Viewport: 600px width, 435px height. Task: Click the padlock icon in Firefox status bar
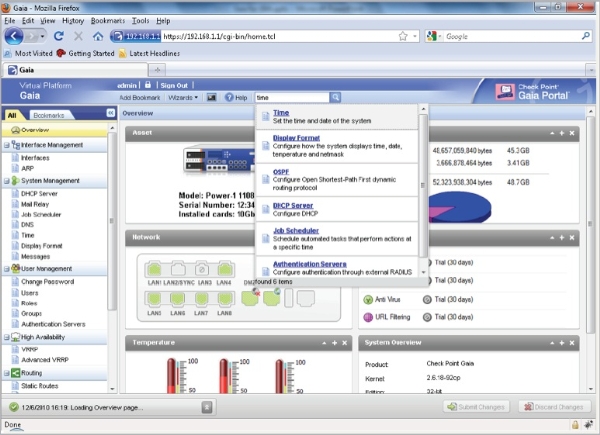click(575, 425)
